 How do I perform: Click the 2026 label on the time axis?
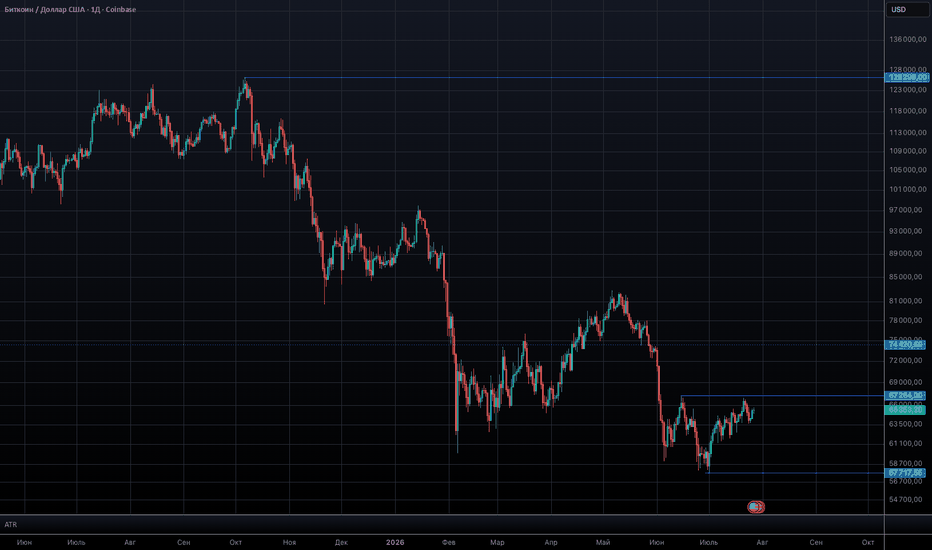pos(395,542)
